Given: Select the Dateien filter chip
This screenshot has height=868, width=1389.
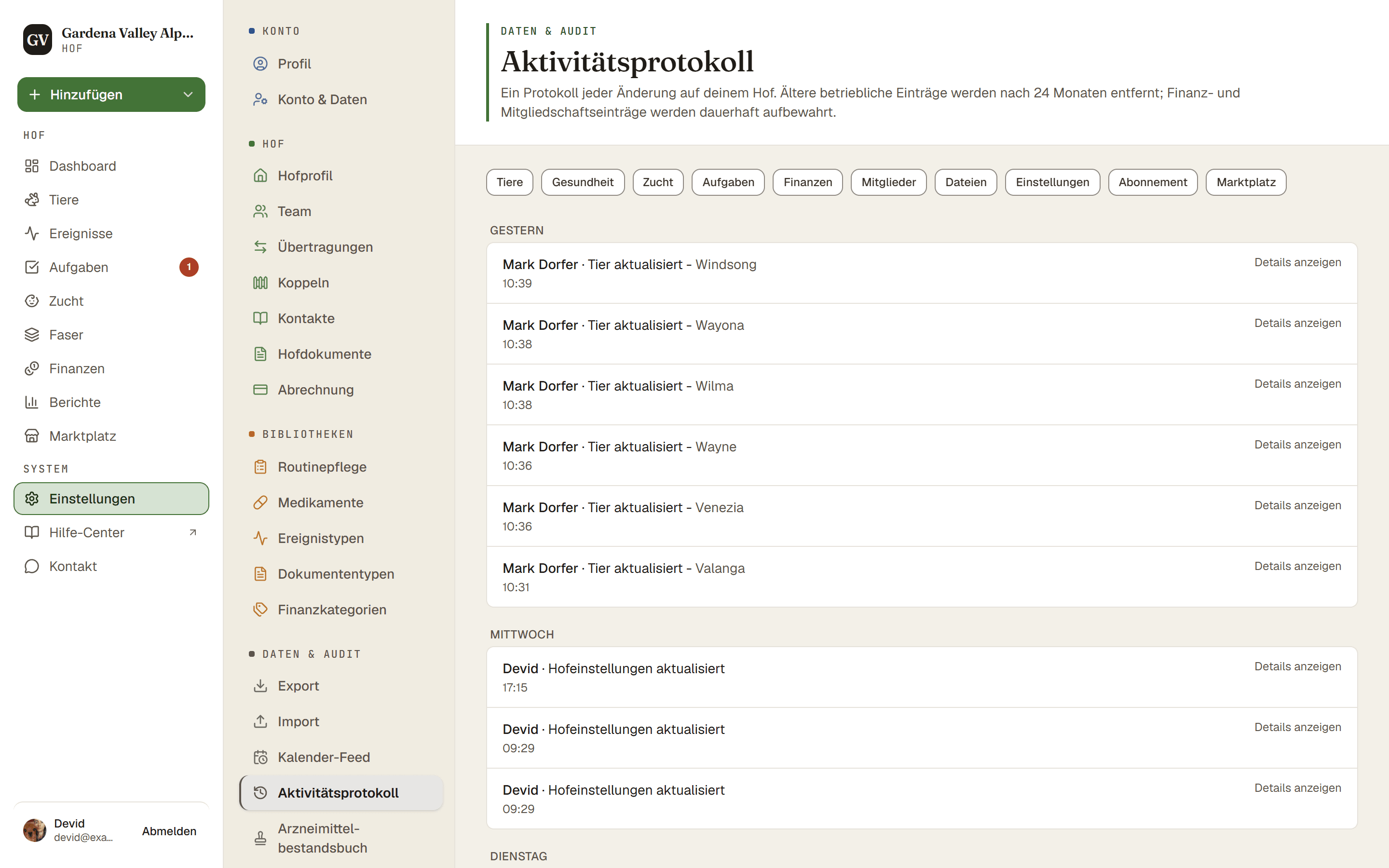Looking at the screenshot, I should [966, 182].
